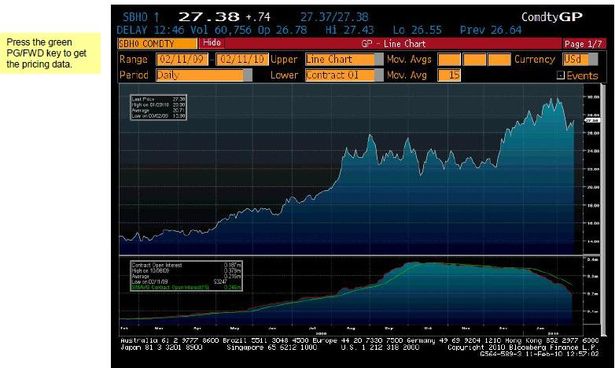This screenshot has width=615, height=368.
Task: Open the Upper Line Chart dropdown
Action: (344, 59)
